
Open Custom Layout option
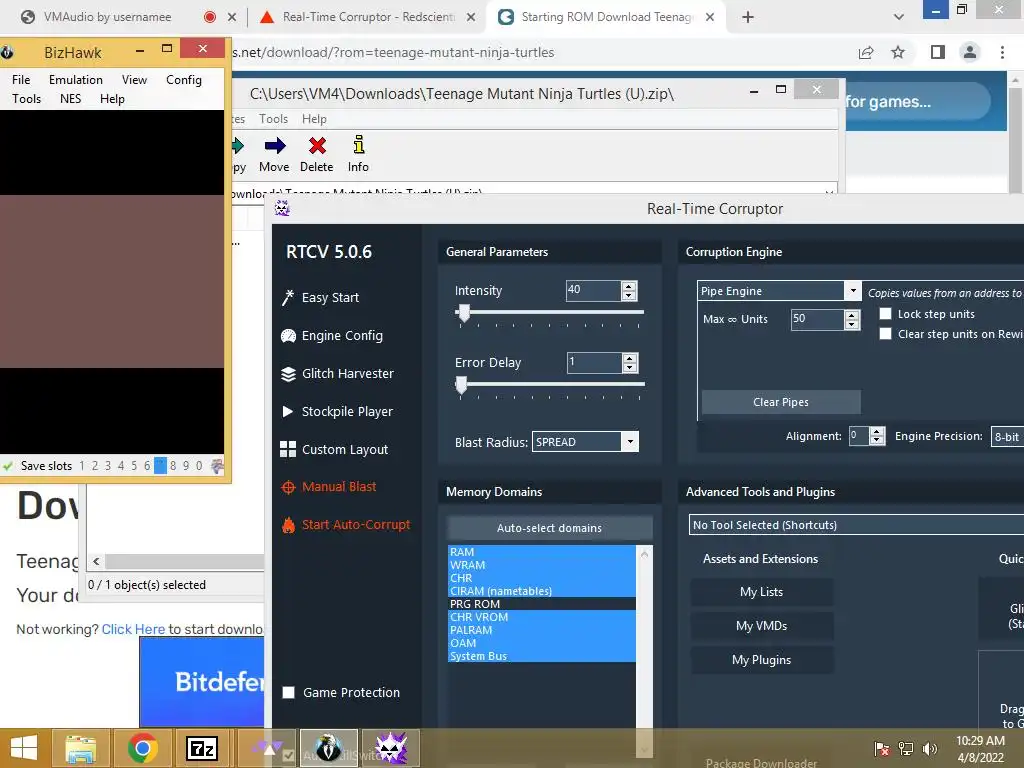click(334, 449)
